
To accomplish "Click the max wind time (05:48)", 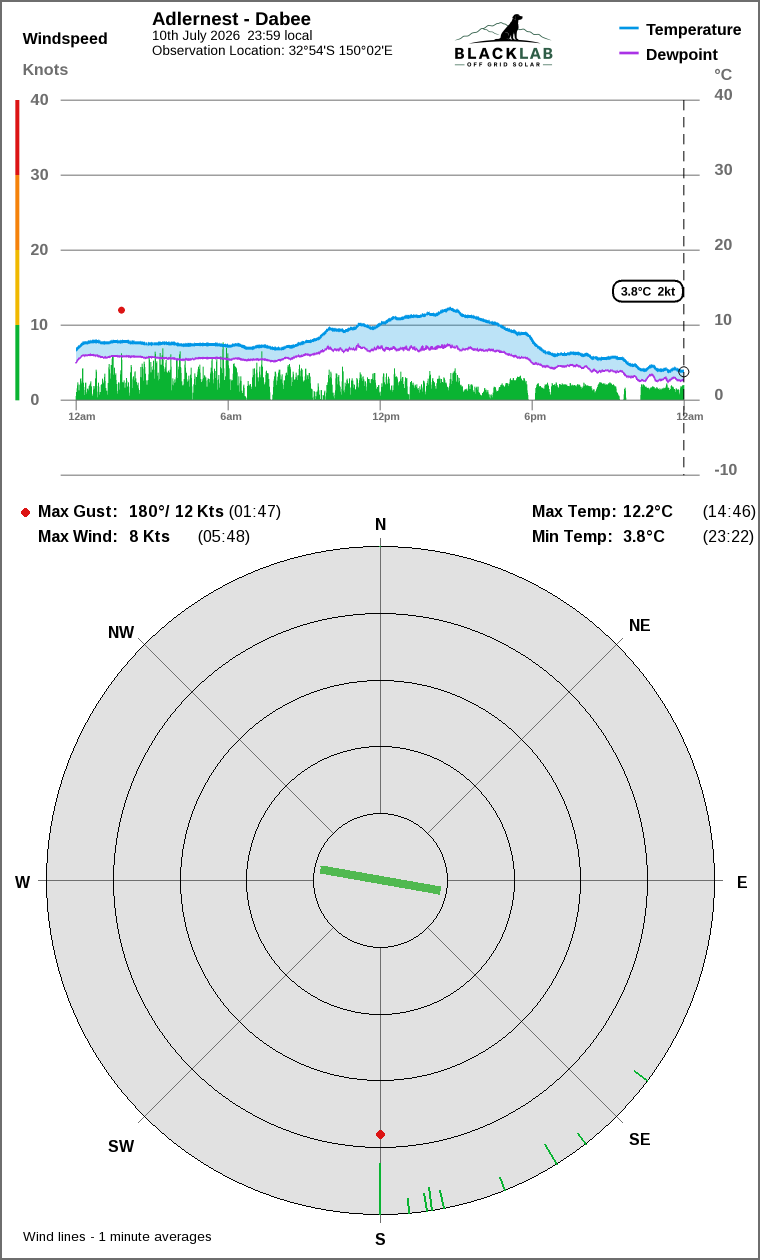I will [224, 537].
